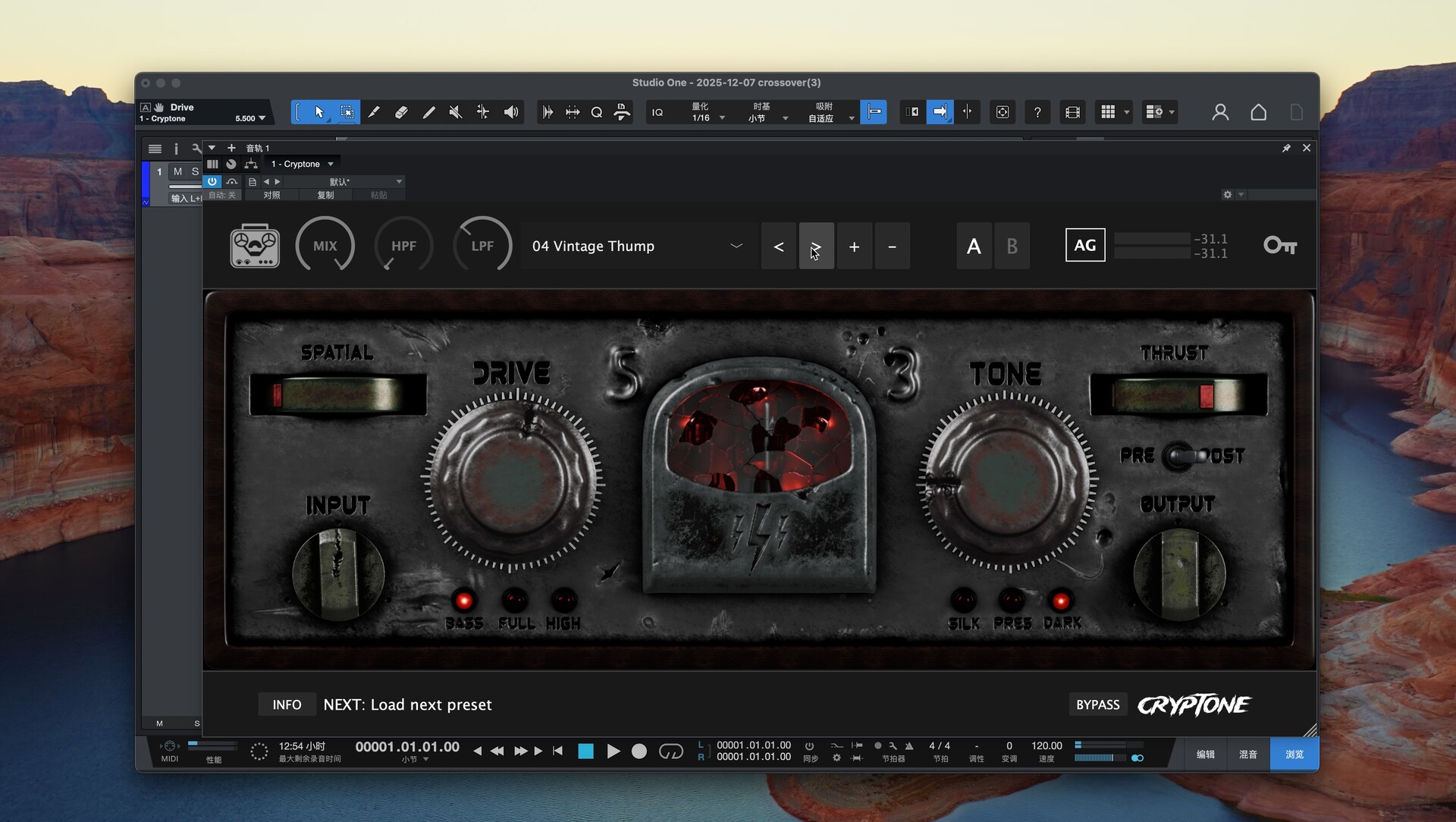Viewport: 1456px width, 822px height.
Task: Select the Listen speaker tool
Action: point(511,112)
